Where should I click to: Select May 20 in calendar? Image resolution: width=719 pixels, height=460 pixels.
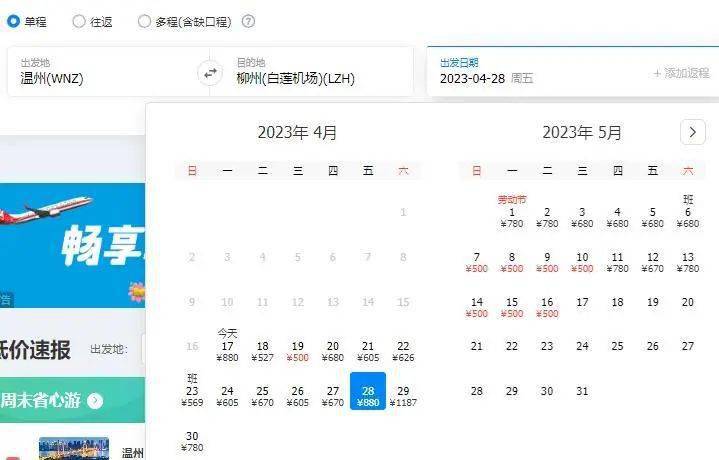point(688,302)
